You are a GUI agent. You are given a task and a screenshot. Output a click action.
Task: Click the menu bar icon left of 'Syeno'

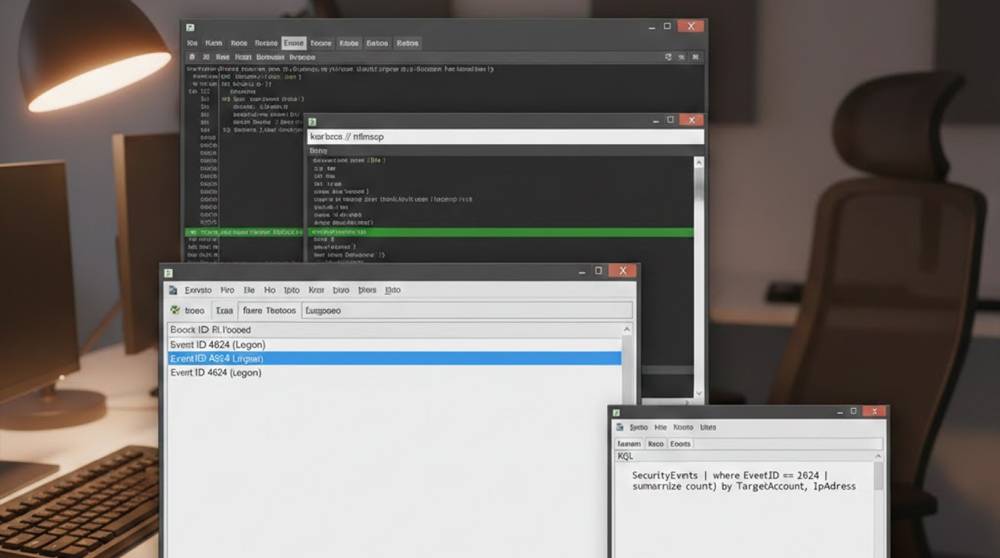point(620,427)
